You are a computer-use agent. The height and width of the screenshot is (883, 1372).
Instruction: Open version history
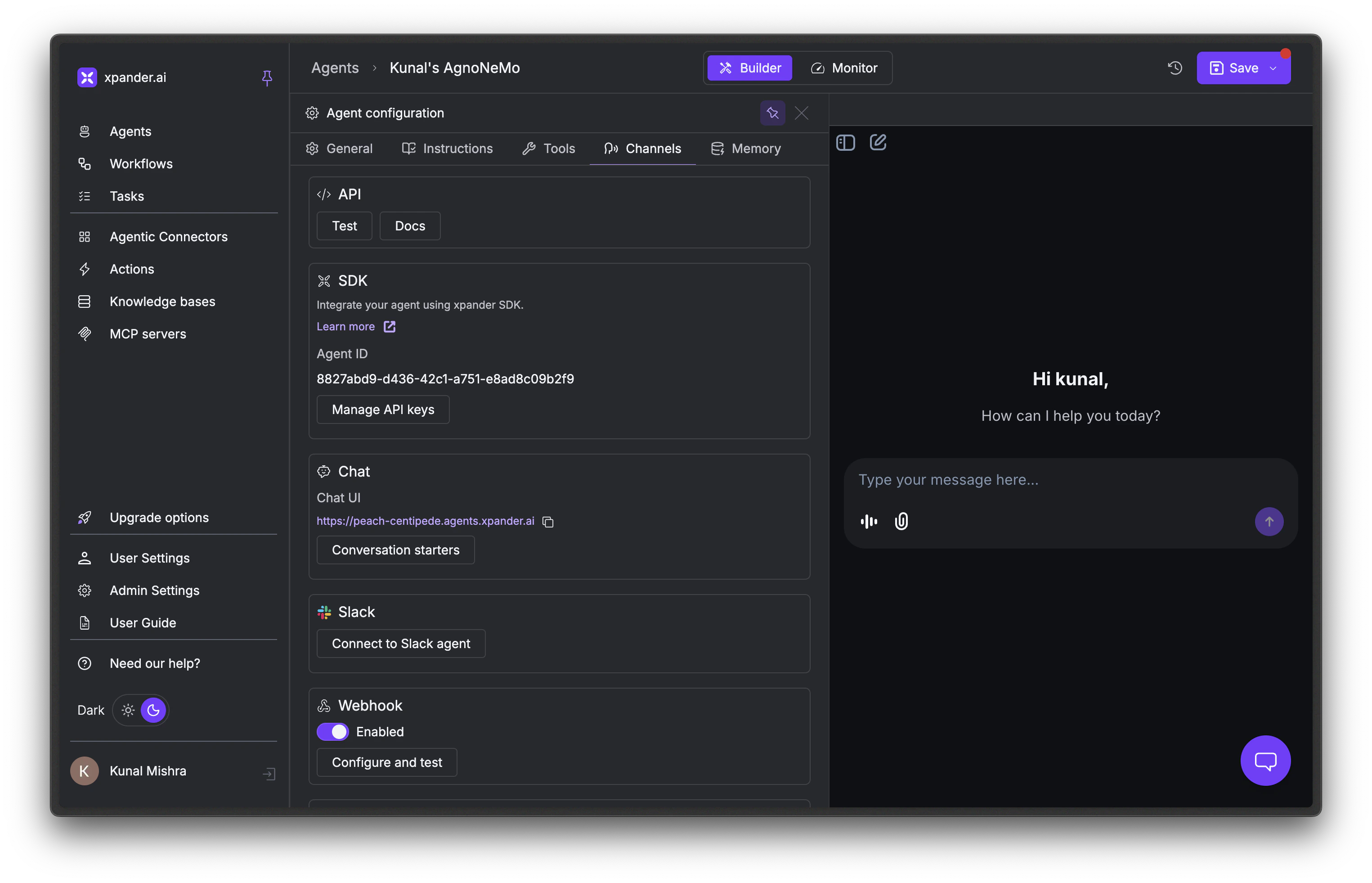[1174, 68]
